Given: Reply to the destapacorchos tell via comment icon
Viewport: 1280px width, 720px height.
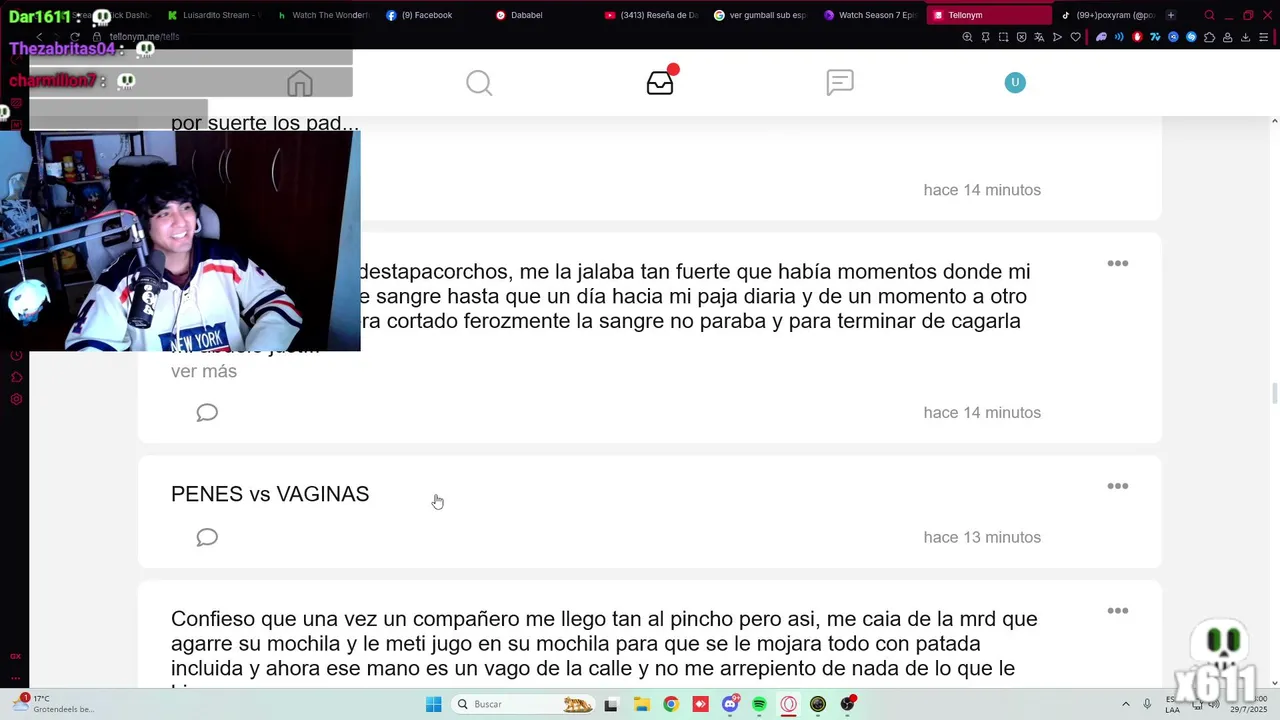Looking at the screenshot, I should click(207, 413).
